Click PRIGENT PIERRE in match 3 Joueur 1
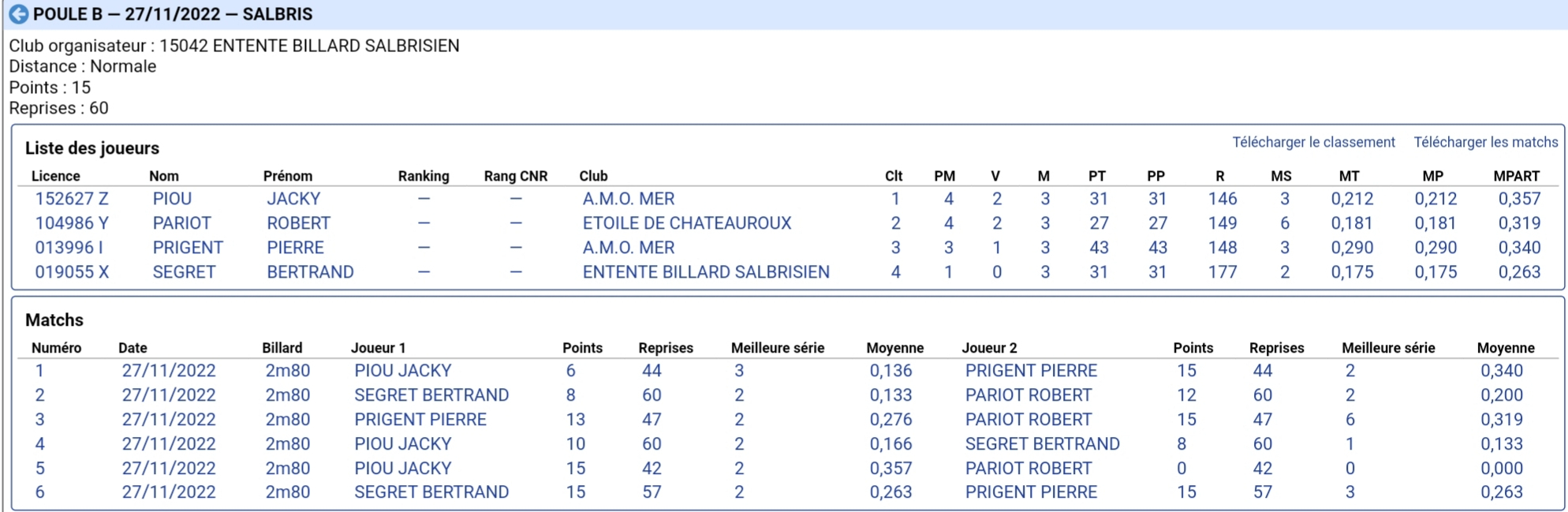The height and width of the screenshot is (512, 1568). (420, 420)
